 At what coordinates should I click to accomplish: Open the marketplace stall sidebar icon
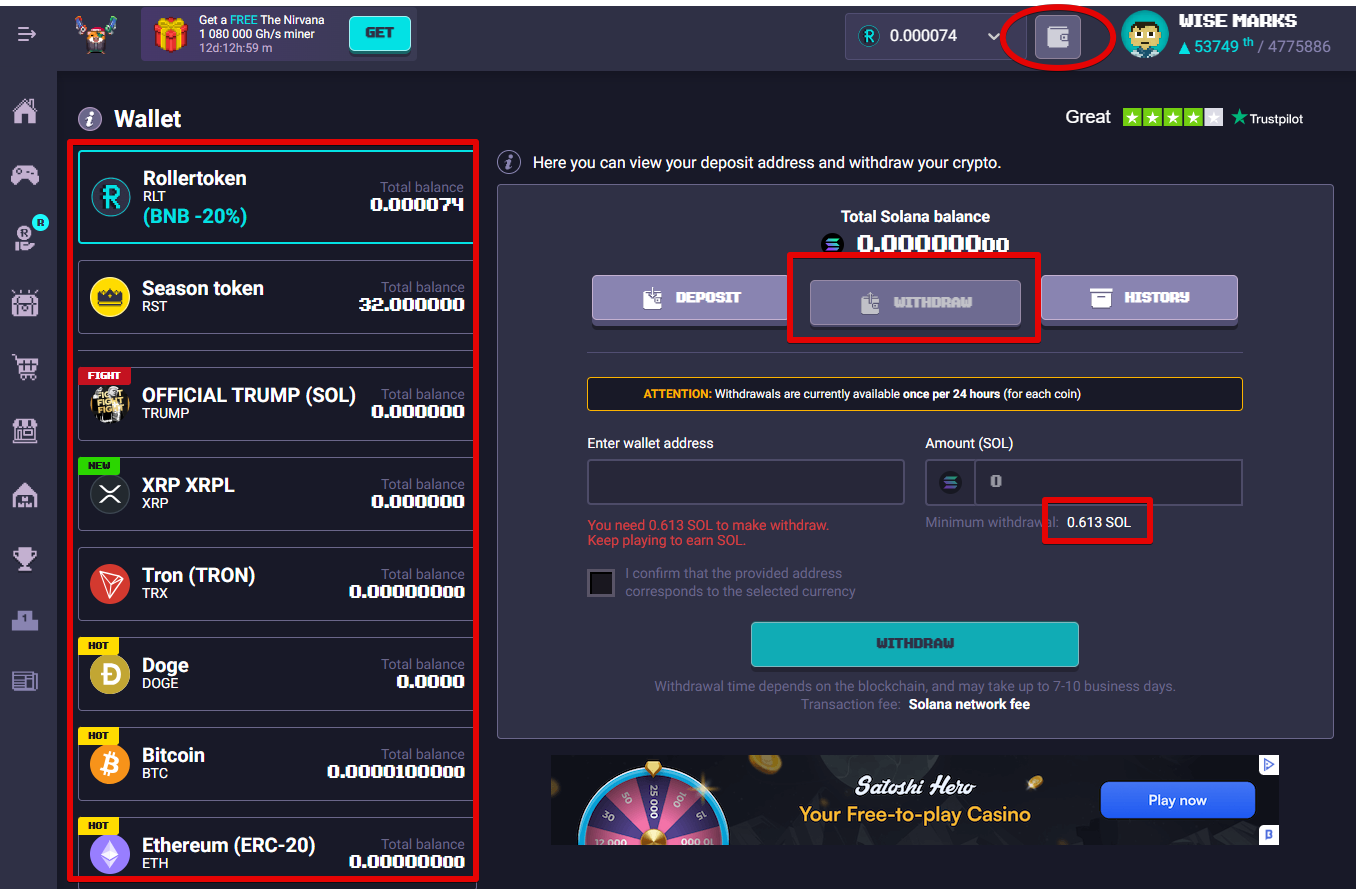(25, 431)
